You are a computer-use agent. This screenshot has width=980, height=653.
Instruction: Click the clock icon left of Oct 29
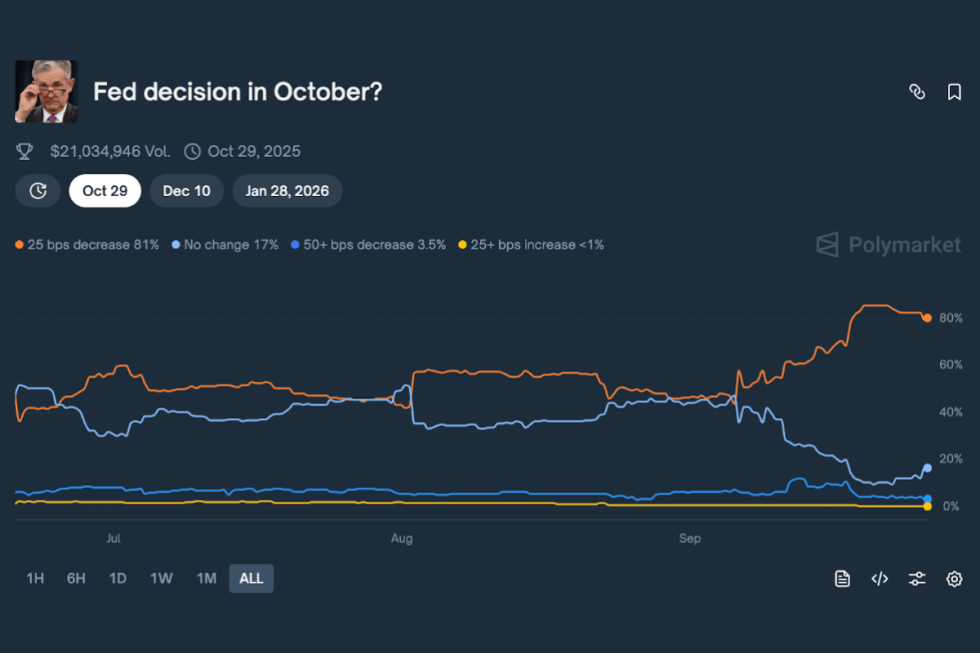[x=37, y=190]
